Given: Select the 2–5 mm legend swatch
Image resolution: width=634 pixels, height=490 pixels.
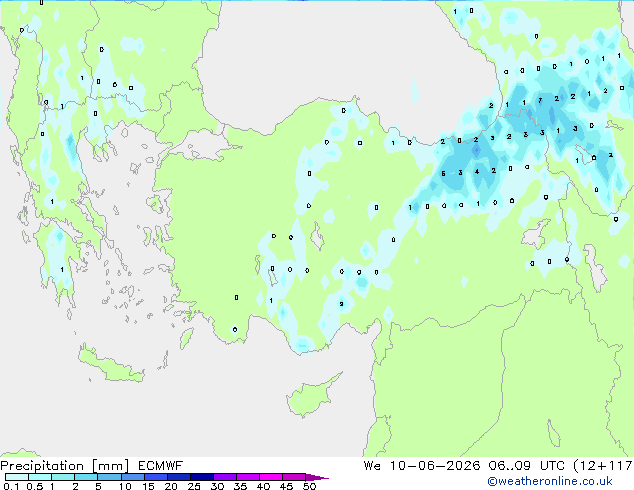Looking at the screenshot, I should point(86,477).
